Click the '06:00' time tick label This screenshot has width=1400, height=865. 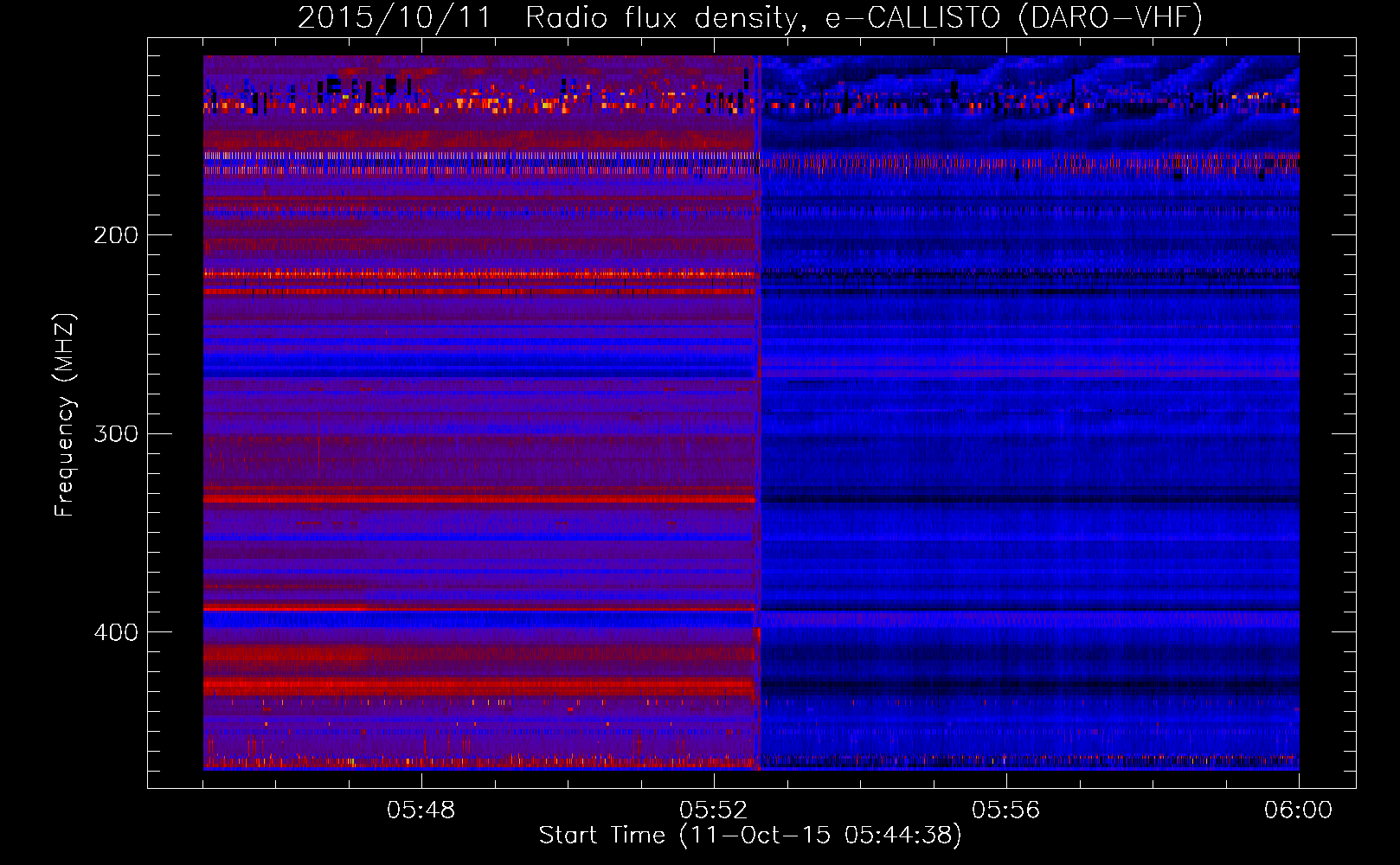[x=1299, y=811]
